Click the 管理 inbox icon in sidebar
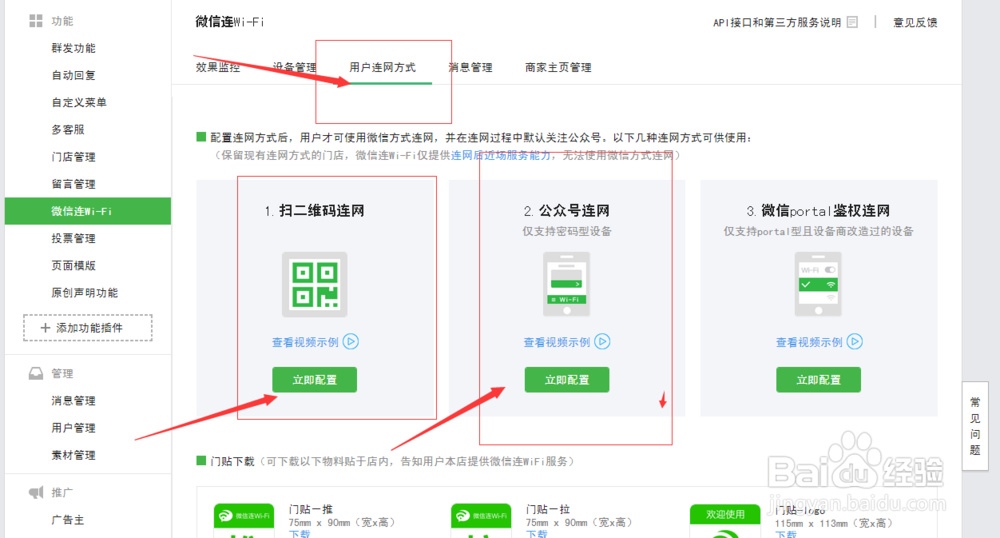Screen dimensions: 1000x538 click(x=36, y=374)
